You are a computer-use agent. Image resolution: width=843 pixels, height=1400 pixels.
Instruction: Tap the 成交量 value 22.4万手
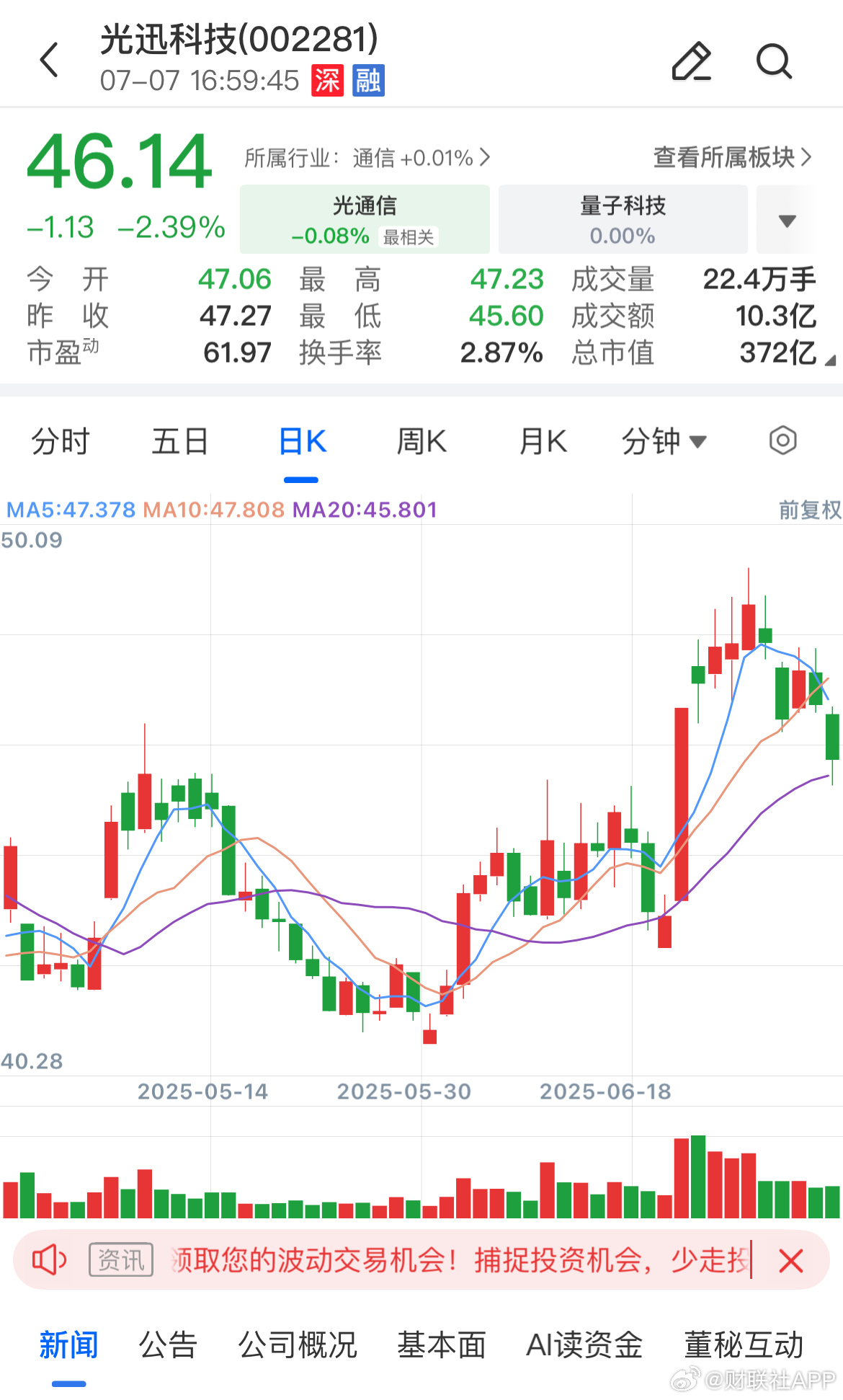click(x=759, y=279)
